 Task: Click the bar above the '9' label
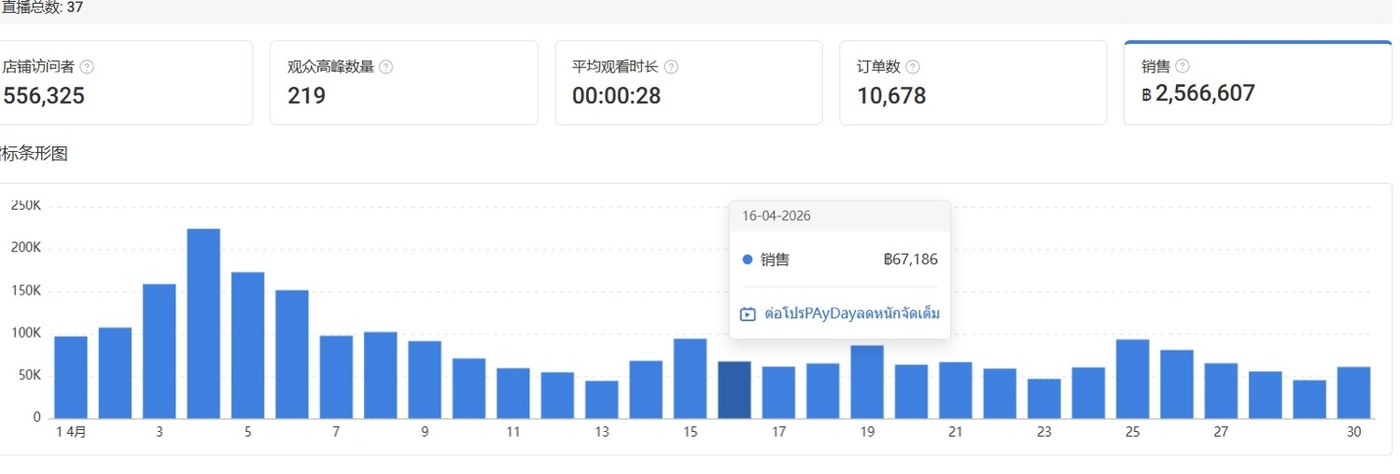coord(424,380)
